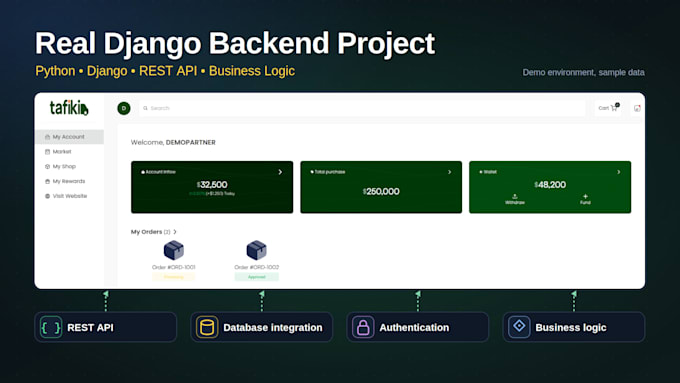680x383 pixels.
Task: Click the $250,000 total purchase amount
Action: click(381, 191)
